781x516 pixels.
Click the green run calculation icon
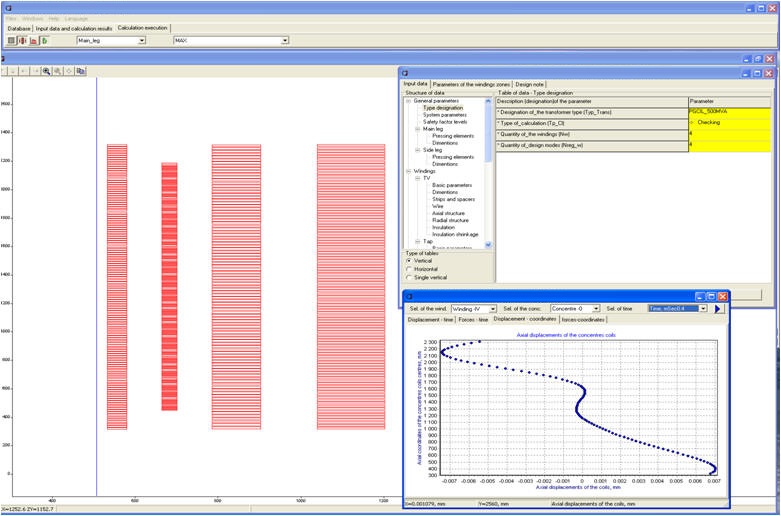[x=45, y=41]
